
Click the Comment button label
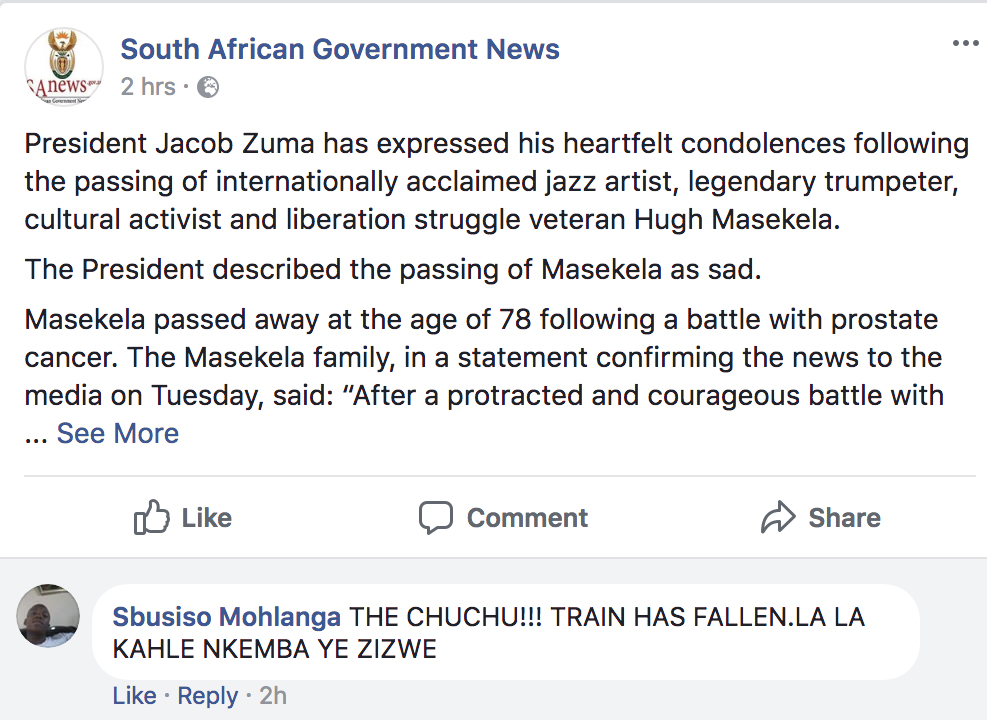[527, 518]
